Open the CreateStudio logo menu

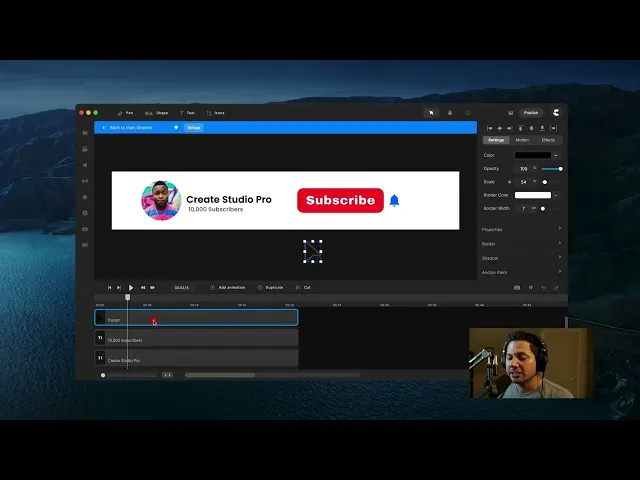click(x=556, y=113)
